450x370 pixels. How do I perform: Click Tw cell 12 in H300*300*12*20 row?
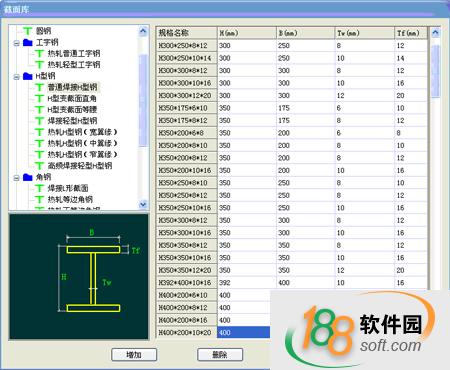(365, 95)
